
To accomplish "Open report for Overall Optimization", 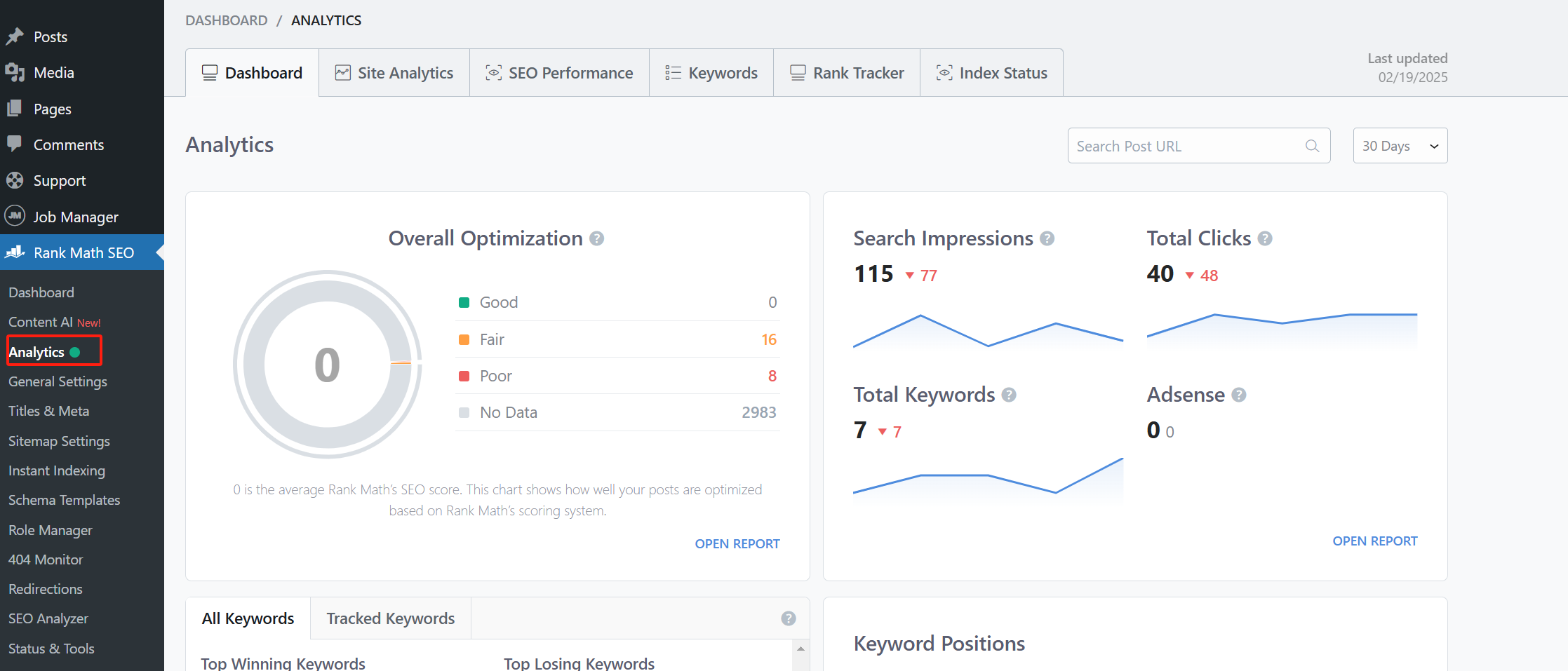I will point(737,543).
